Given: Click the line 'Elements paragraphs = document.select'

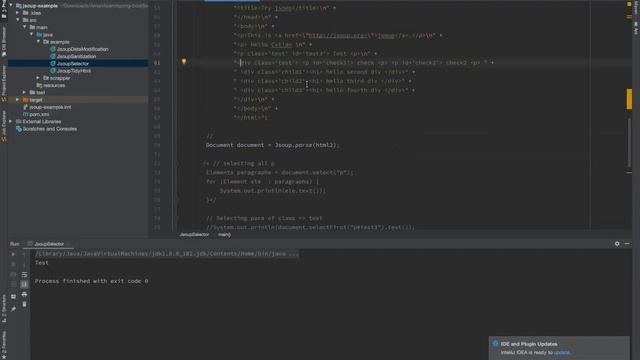Looking at the screenshot, I should click(280, 172).
